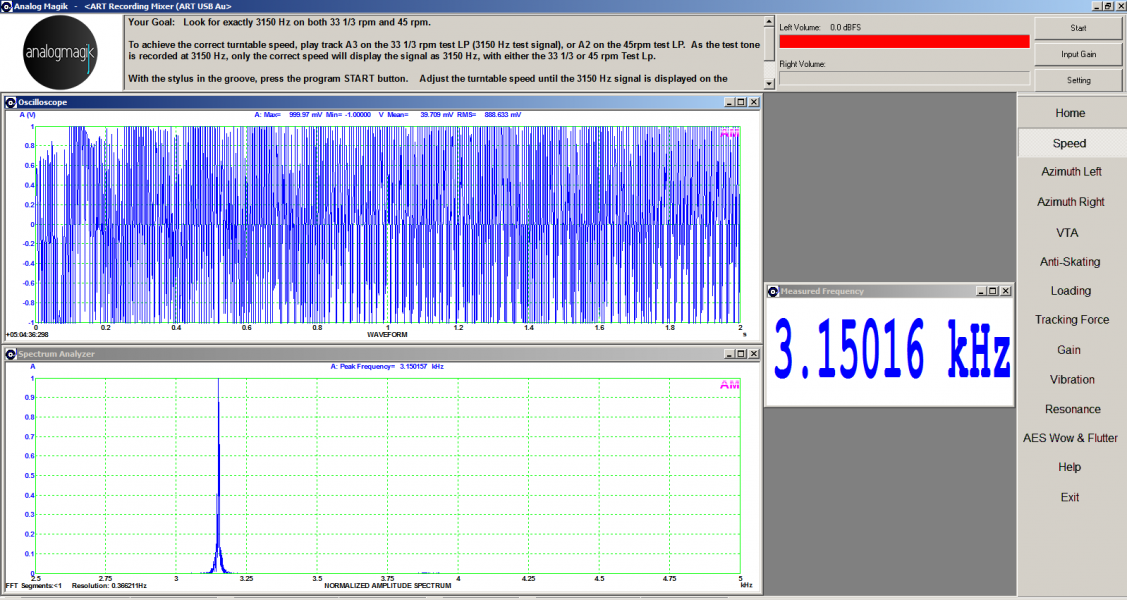1127x600 pixels.
Task: Open the Anti-Skating section
Action: pyautogui.click(x=1070, y=261)
